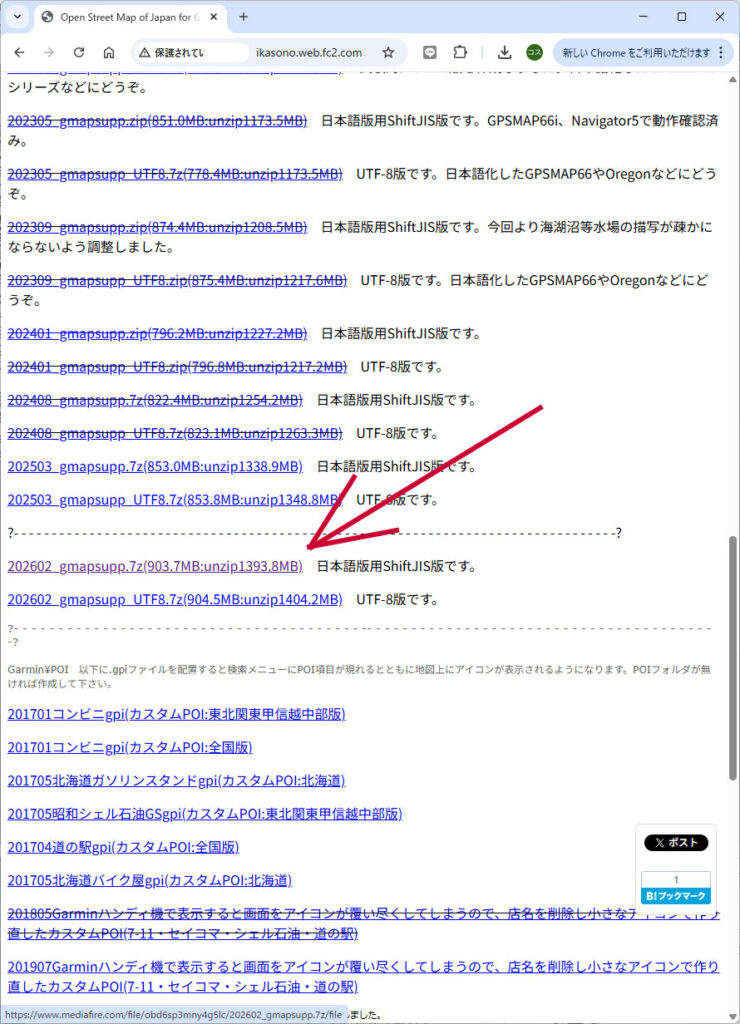Click the X ポスト share button
The image size is (740, 1024).
(x=675, y=843)
